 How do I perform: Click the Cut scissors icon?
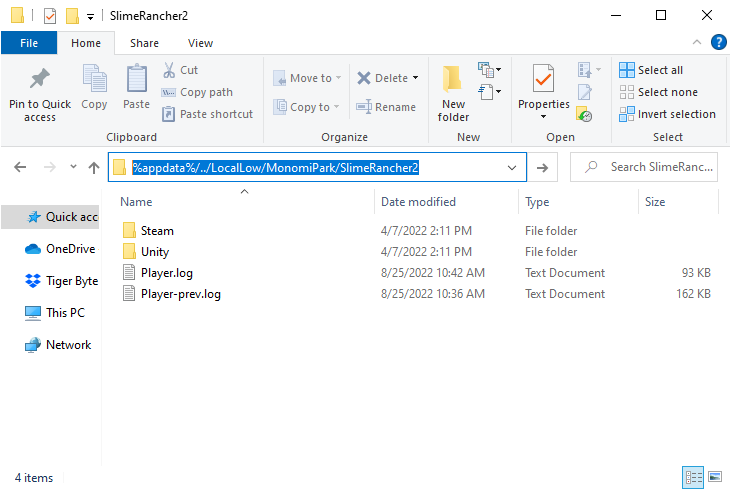169,70
